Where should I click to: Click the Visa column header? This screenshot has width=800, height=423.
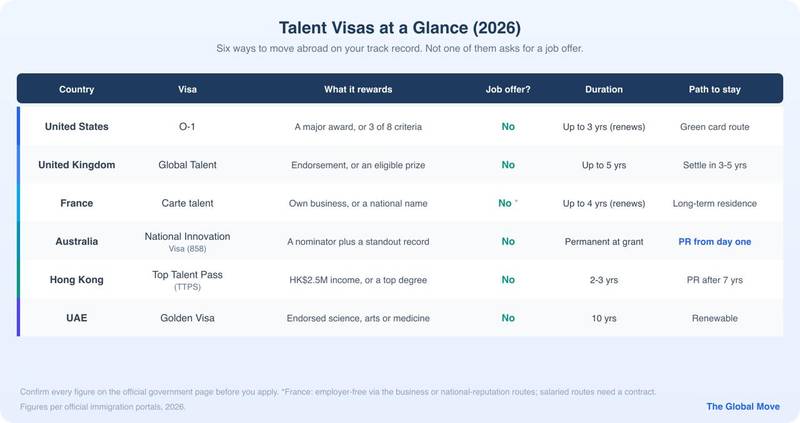(187, 89)
